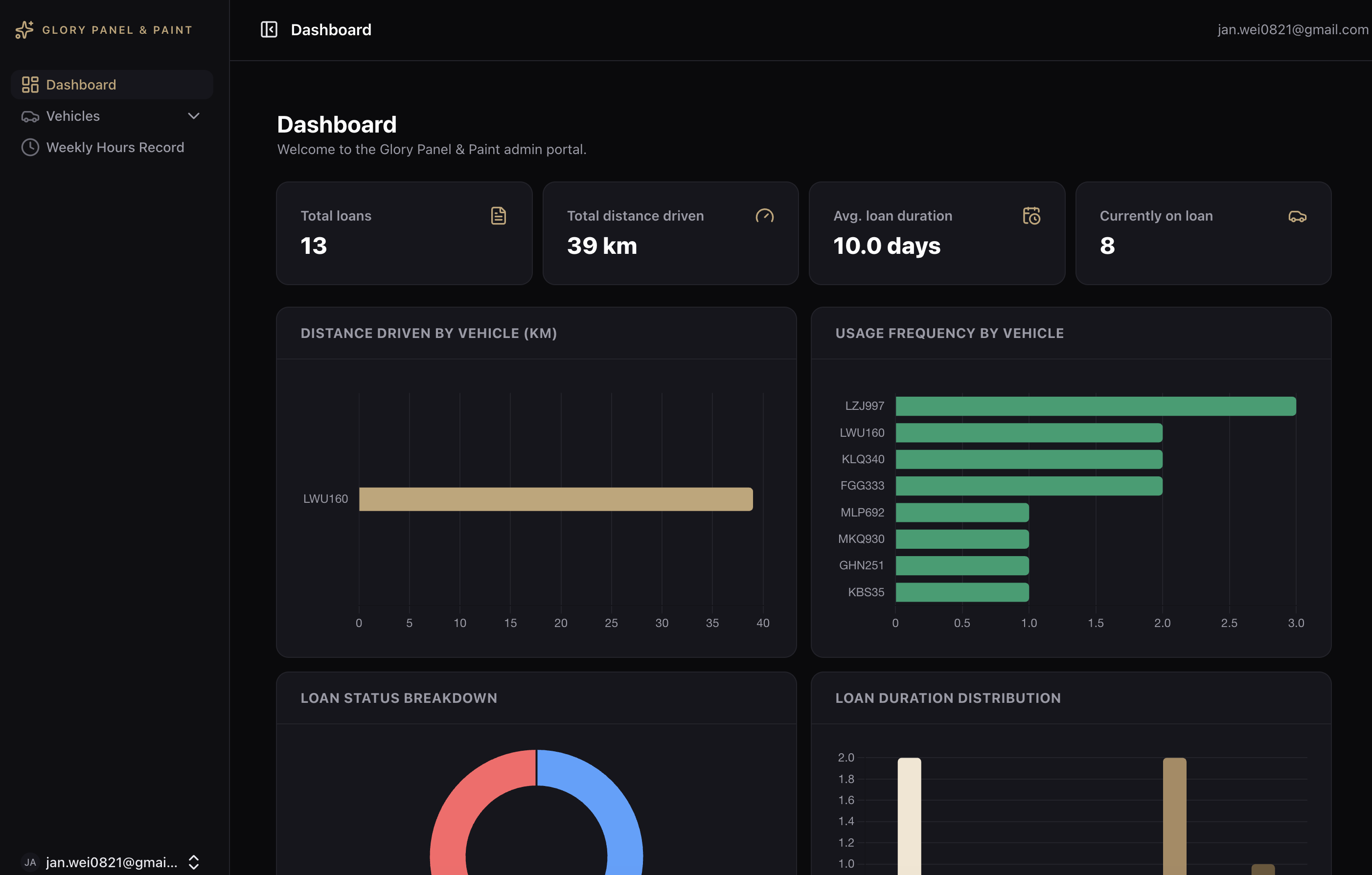Viewport: 1372px width, 875px height.
Task: Click the Avg. loan duration card label
Action: tap(893, 216)
